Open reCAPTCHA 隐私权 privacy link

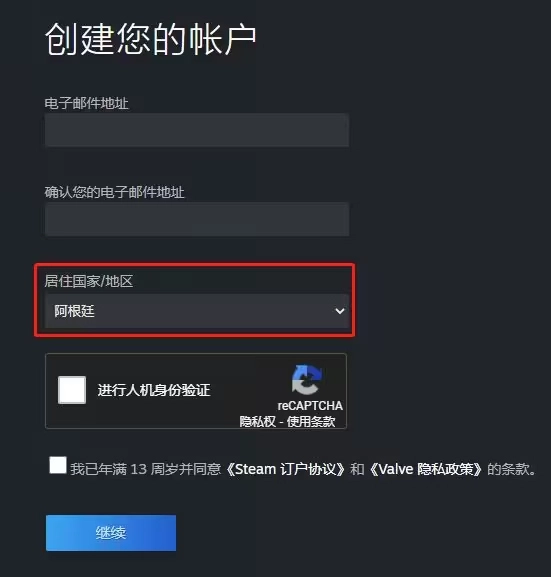click(x=257, y=421)
